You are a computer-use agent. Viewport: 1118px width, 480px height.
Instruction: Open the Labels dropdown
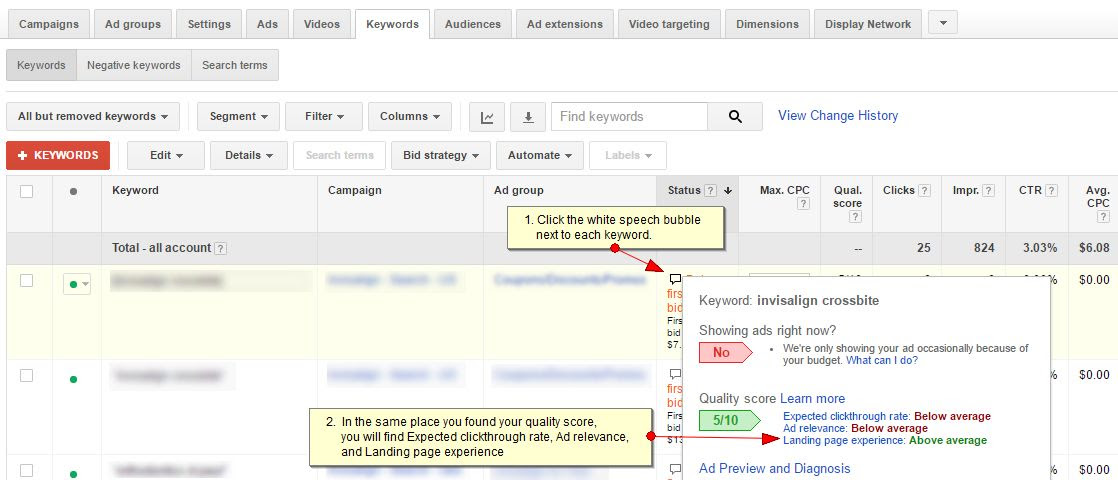[x=628, y=155]
